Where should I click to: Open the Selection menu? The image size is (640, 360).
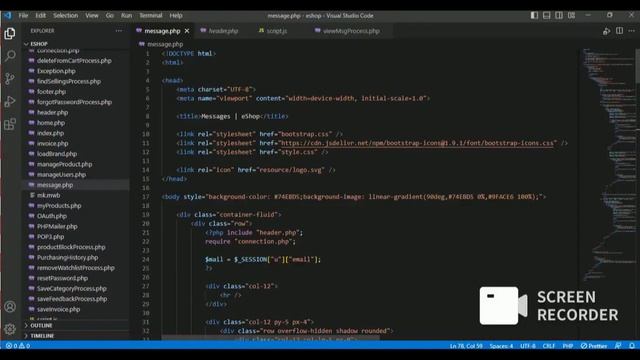(65, 16)
